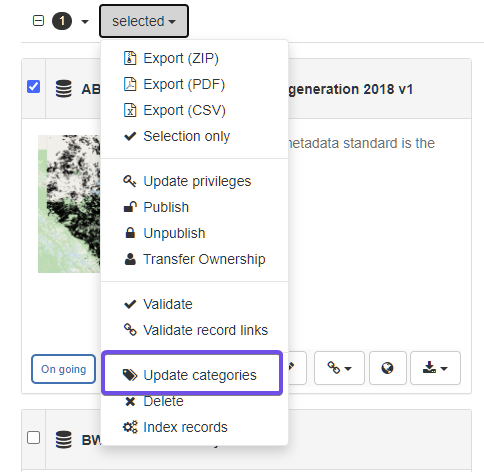Click the map thumbnail of first record

69,204
